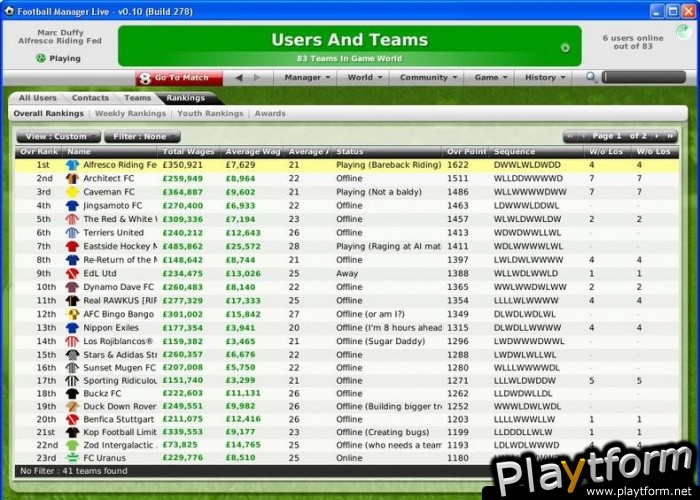Sort by the Ovr Rank column header
Viewport: 700px width, 500px height.
pyautogui.click(x=39, y=152)
